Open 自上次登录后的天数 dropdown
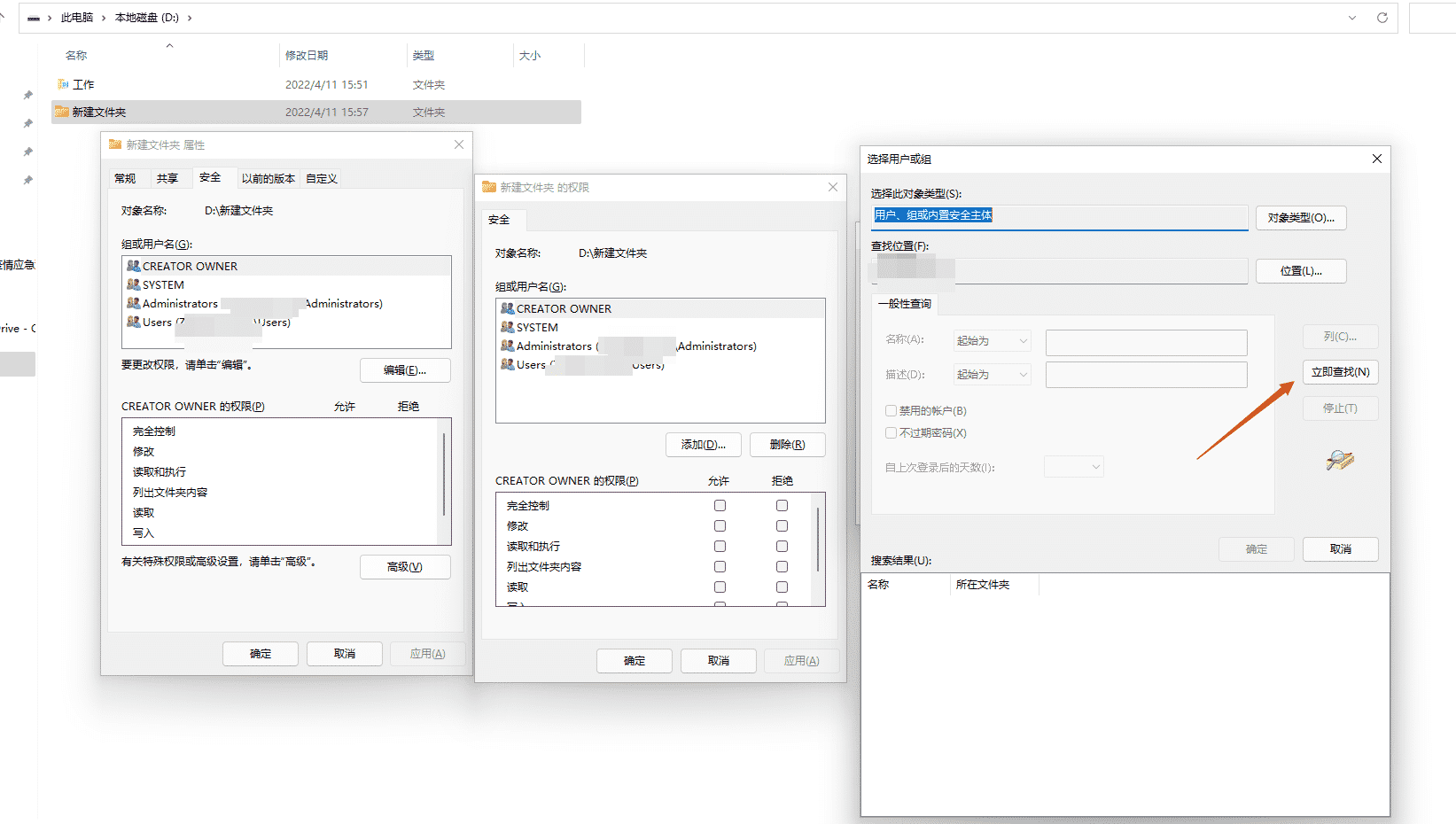Image resolution: width=1456 pixels, height=824 pixels. pos(1073,466)
